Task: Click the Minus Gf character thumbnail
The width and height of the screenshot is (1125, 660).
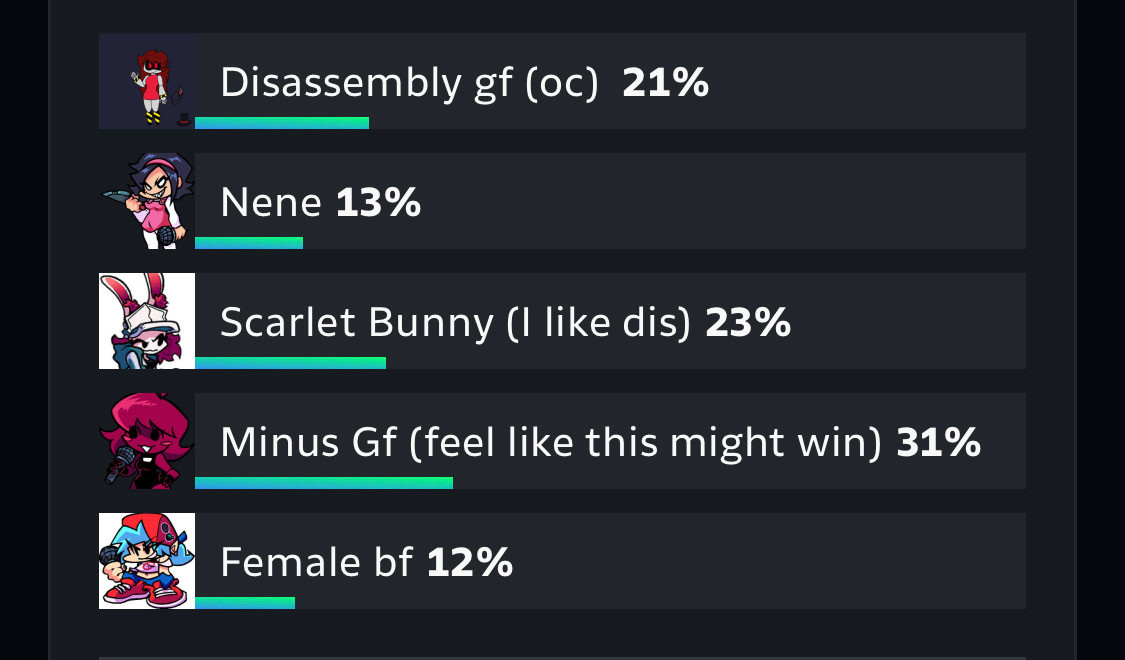Action: coord(147,440)
